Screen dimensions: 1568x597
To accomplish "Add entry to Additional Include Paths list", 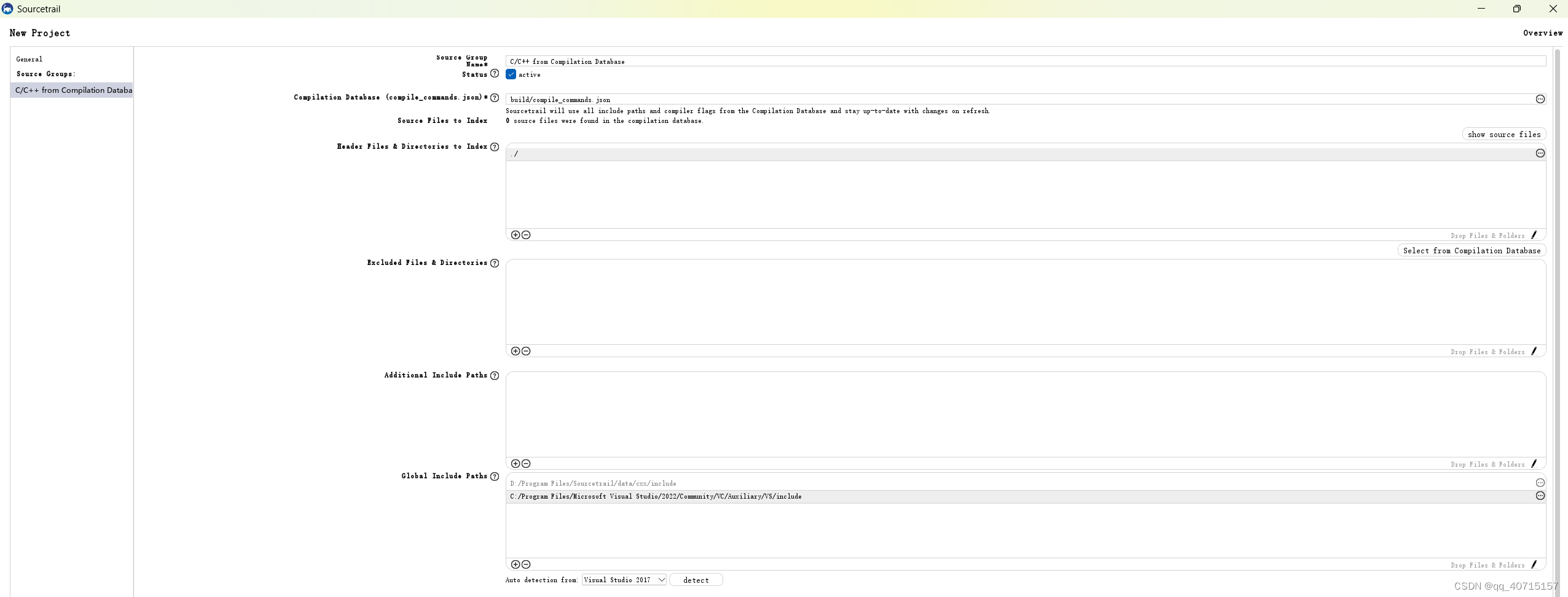I will click(515, 464).
